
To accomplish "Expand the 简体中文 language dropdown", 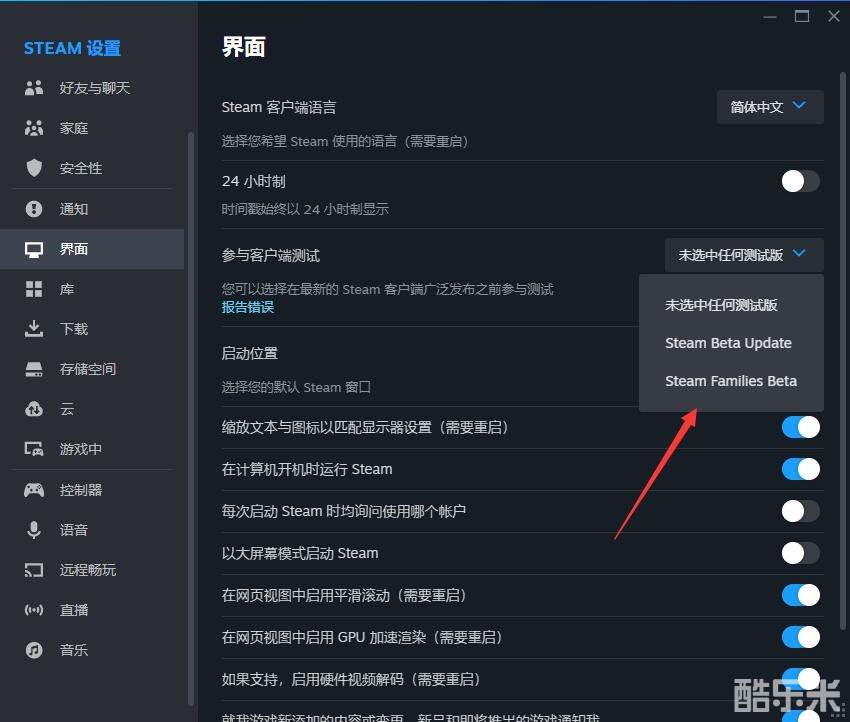I will (x=769, y=107).
